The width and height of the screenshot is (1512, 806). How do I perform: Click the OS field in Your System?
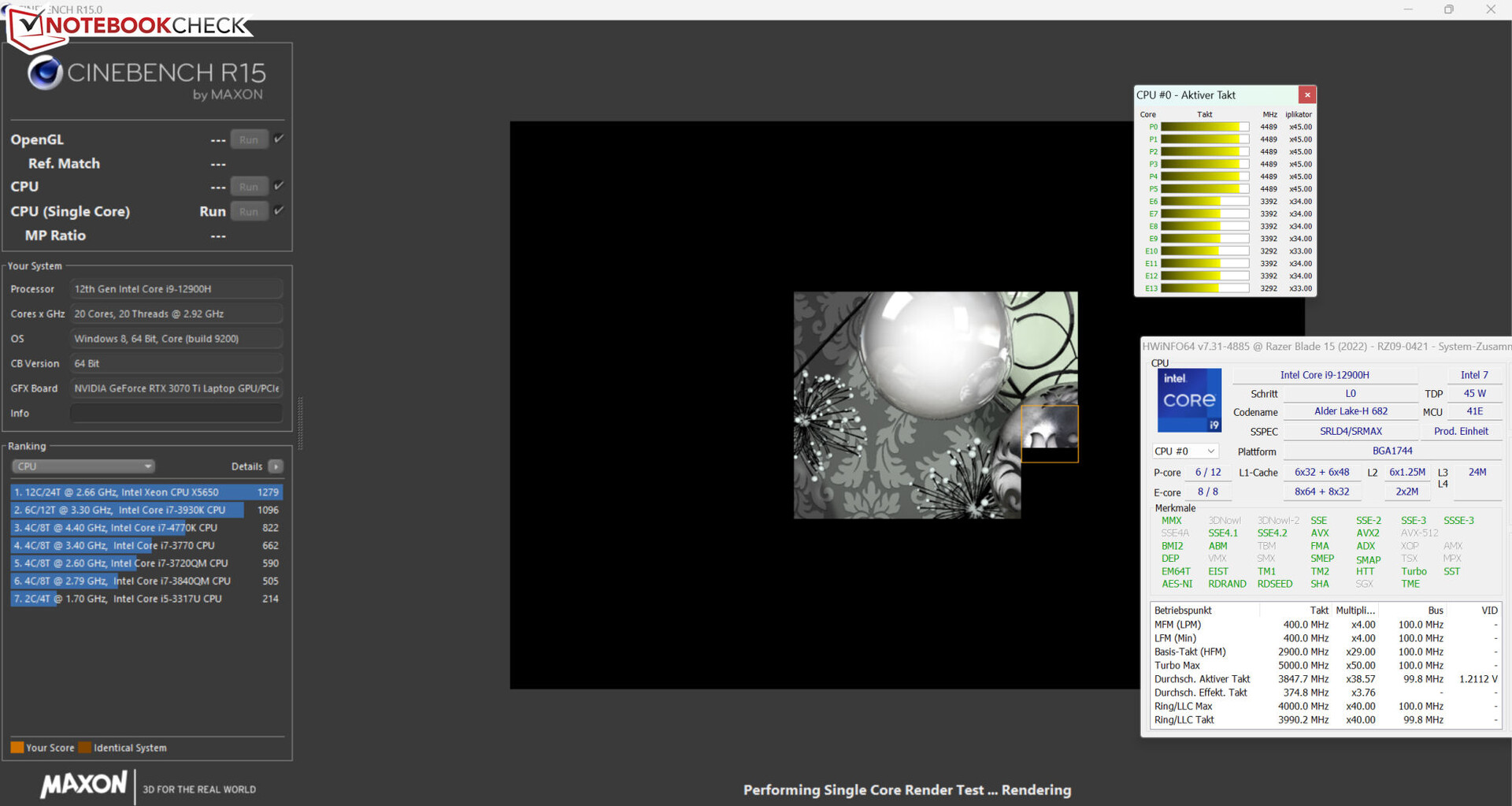176,339
